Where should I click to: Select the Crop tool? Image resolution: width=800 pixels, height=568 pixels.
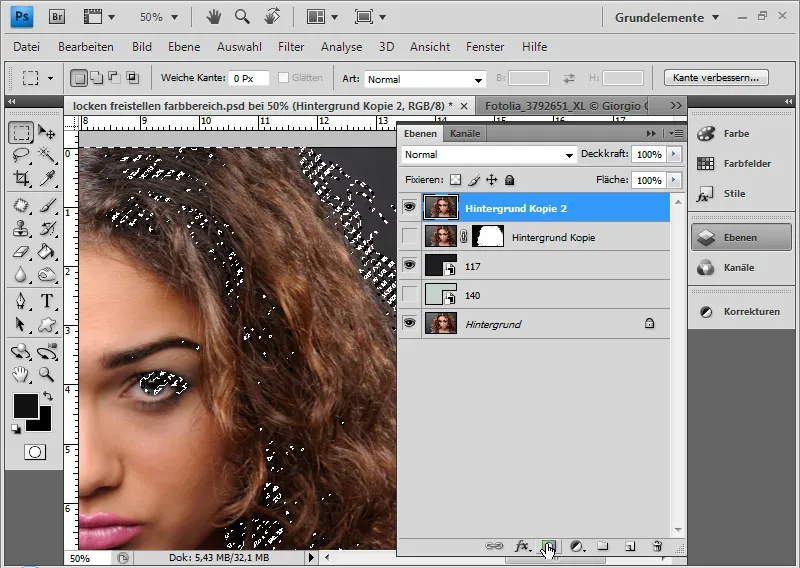(21, 178)
